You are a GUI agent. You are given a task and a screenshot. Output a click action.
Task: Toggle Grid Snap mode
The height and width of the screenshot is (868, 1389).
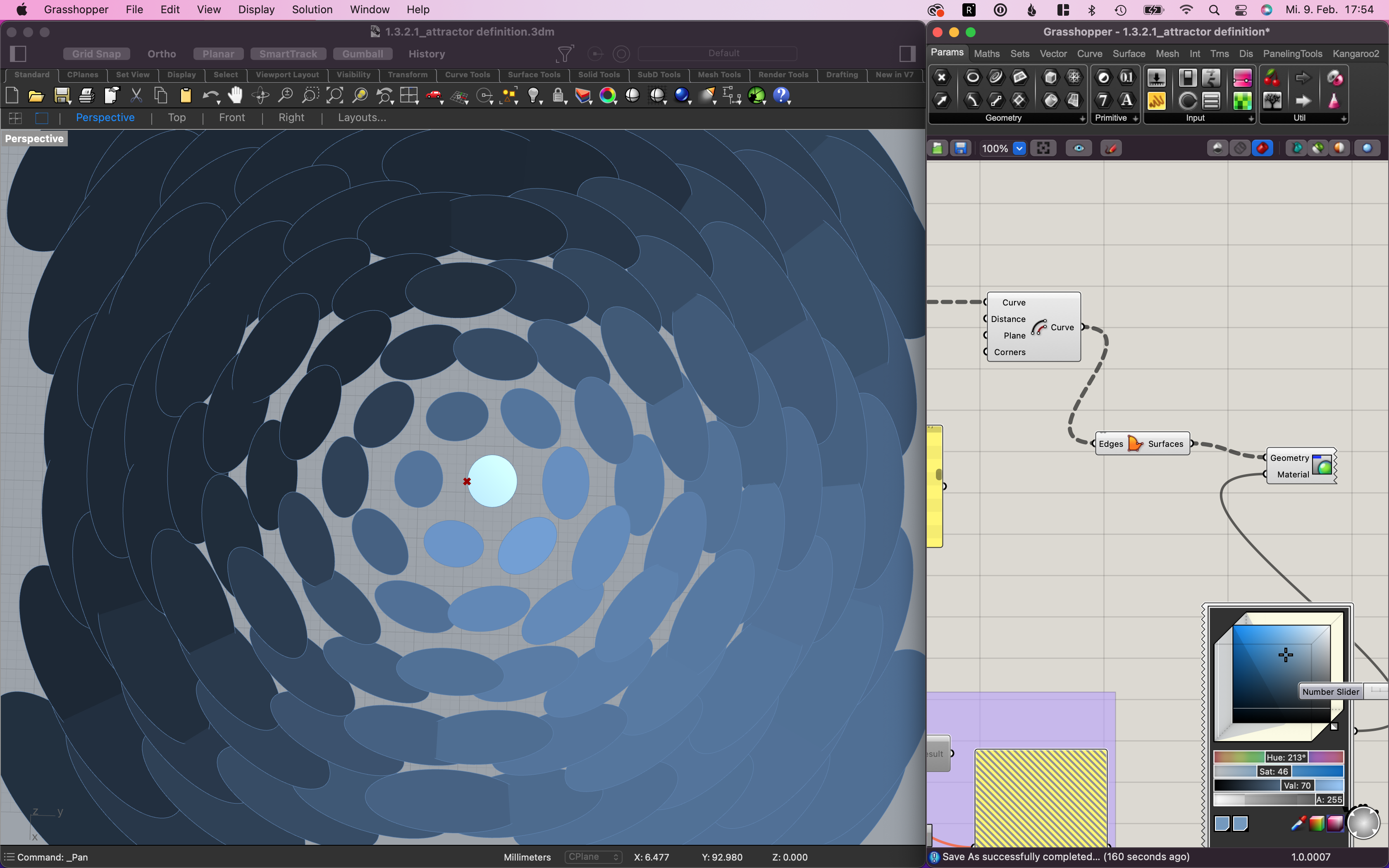click(96, 53)
